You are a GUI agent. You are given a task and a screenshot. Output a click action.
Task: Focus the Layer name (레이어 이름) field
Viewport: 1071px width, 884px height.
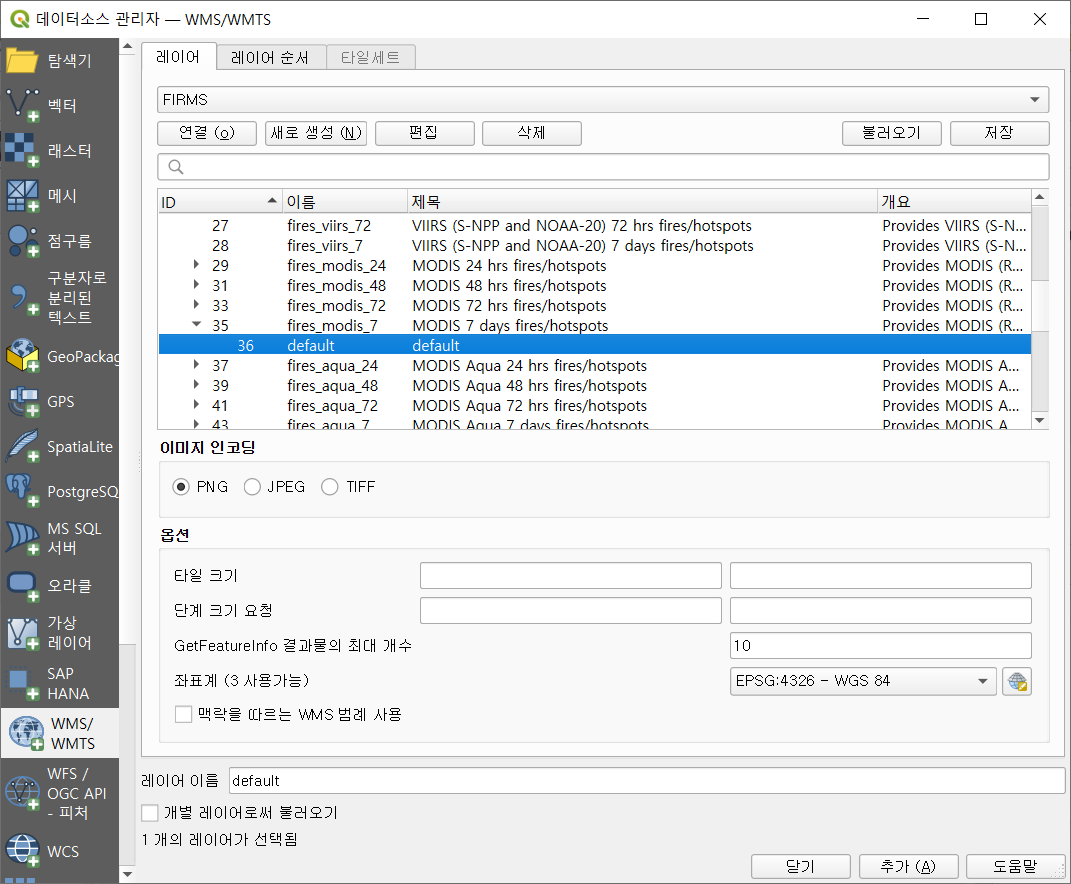point(647,780)
